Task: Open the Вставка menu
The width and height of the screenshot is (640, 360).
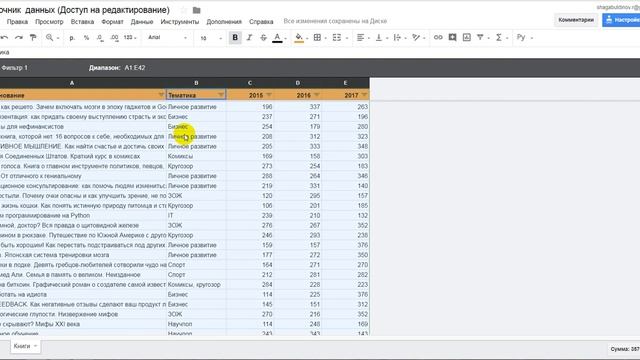Action: (x=82, y=22)
